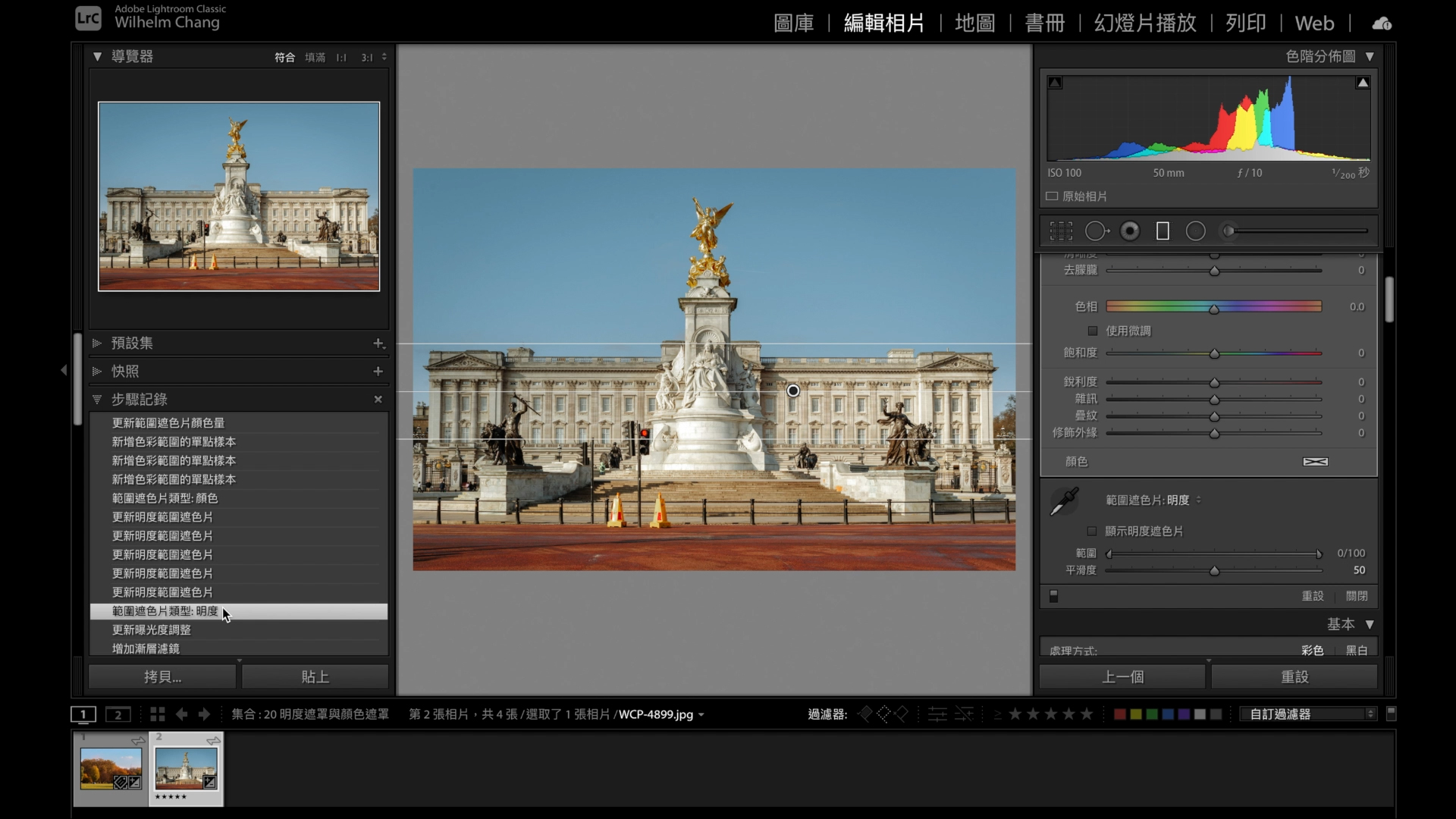Switch to the 地圖 module
The height and width of the screenshot is (819, 1456).
[975, 24]
